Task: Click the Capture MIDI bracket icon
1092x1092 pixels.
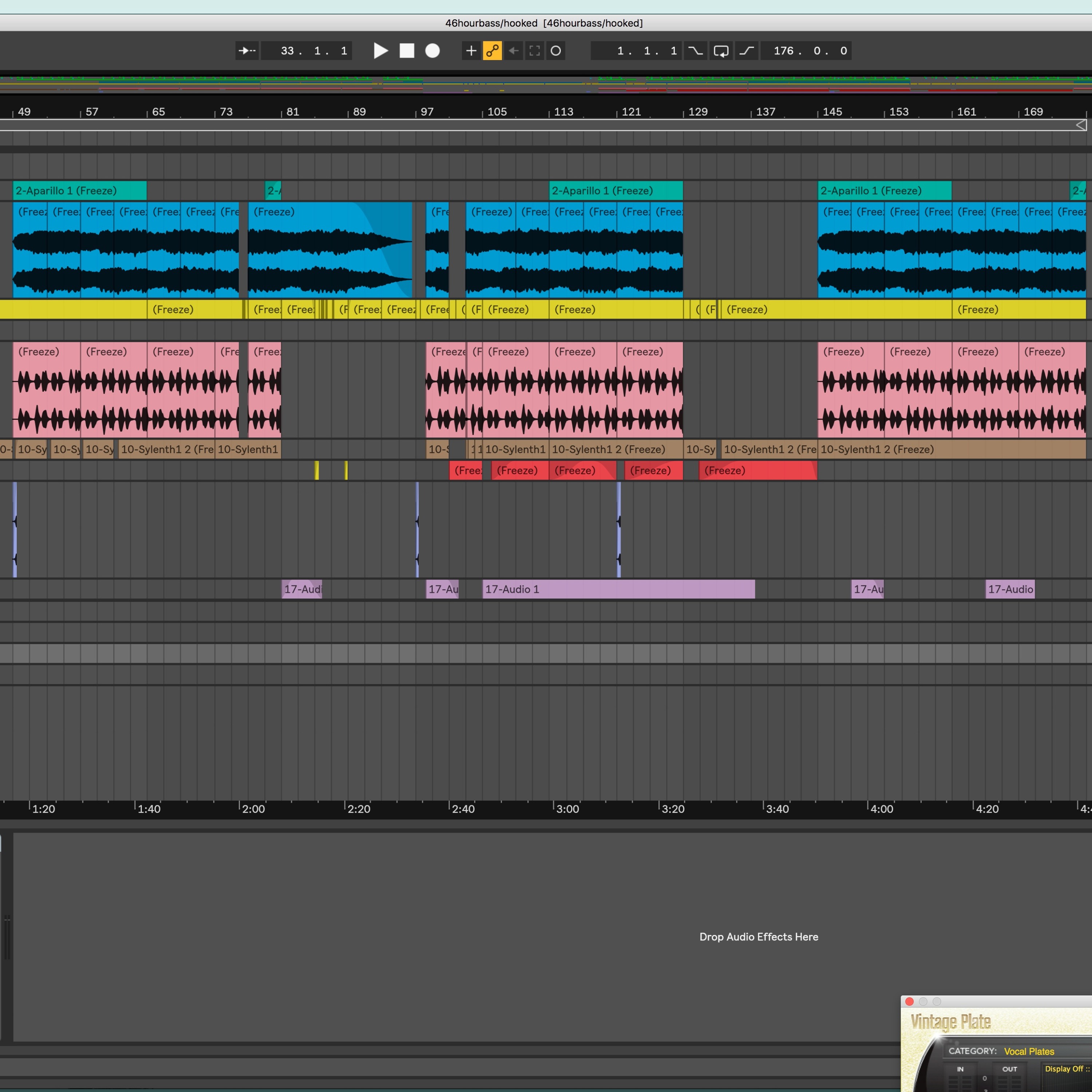Action: 535,51
